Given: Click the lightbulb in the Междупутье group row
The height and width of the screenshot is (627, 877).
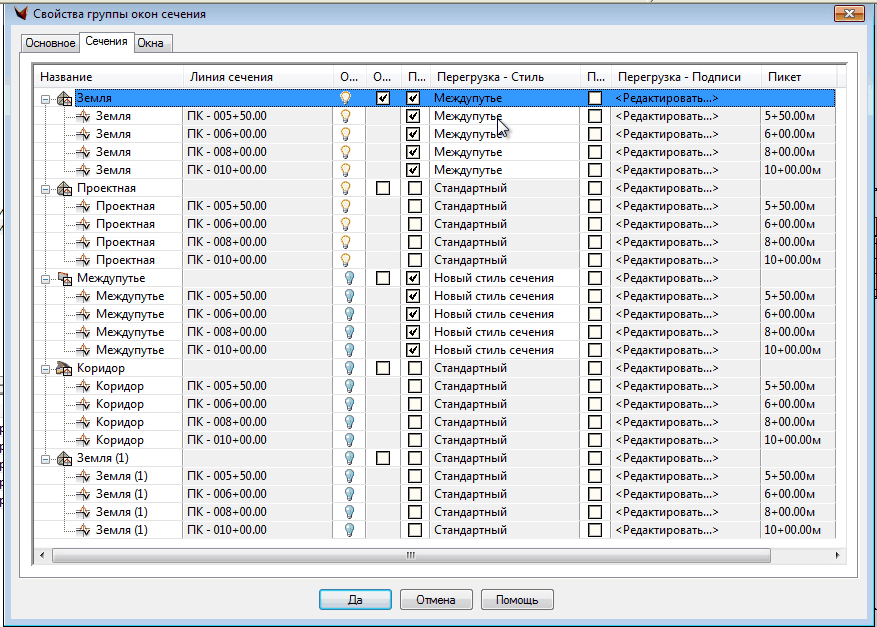Looking at the screenshot, I should click(348, 278).
